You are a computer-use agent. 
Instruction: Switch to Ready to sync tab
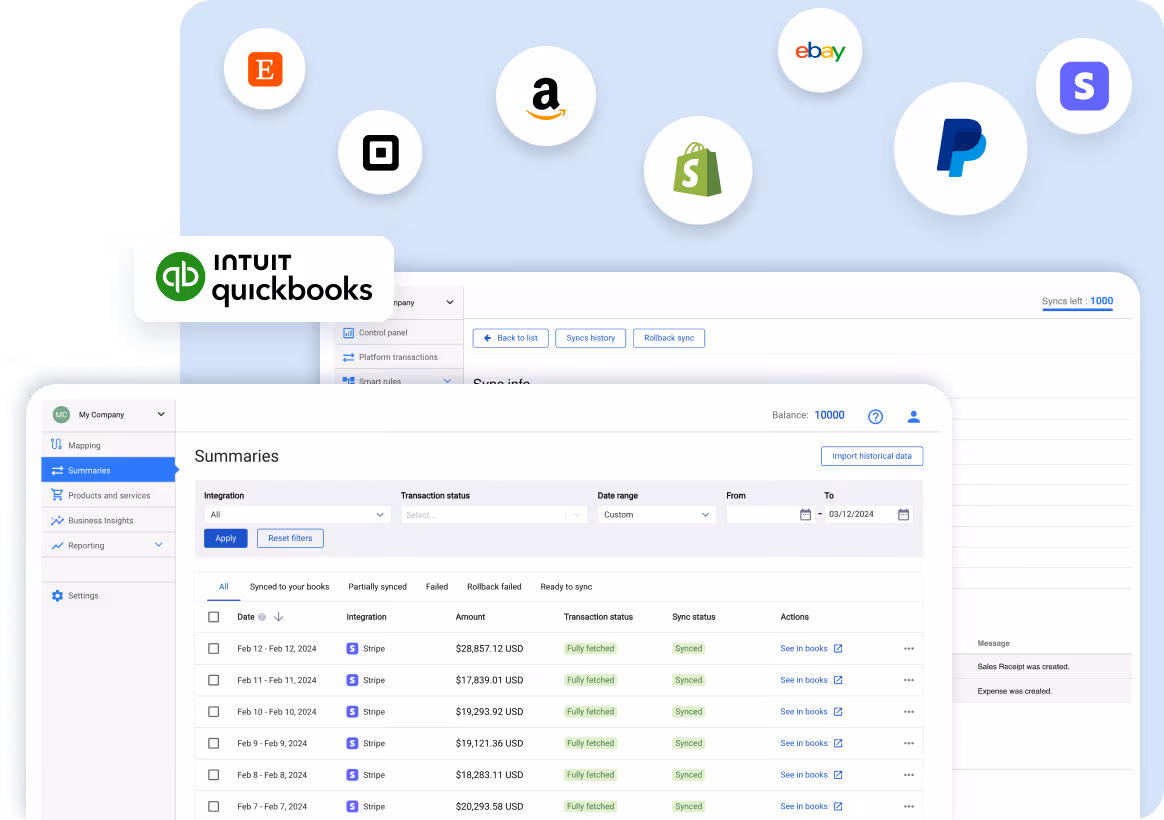point(566,586)
